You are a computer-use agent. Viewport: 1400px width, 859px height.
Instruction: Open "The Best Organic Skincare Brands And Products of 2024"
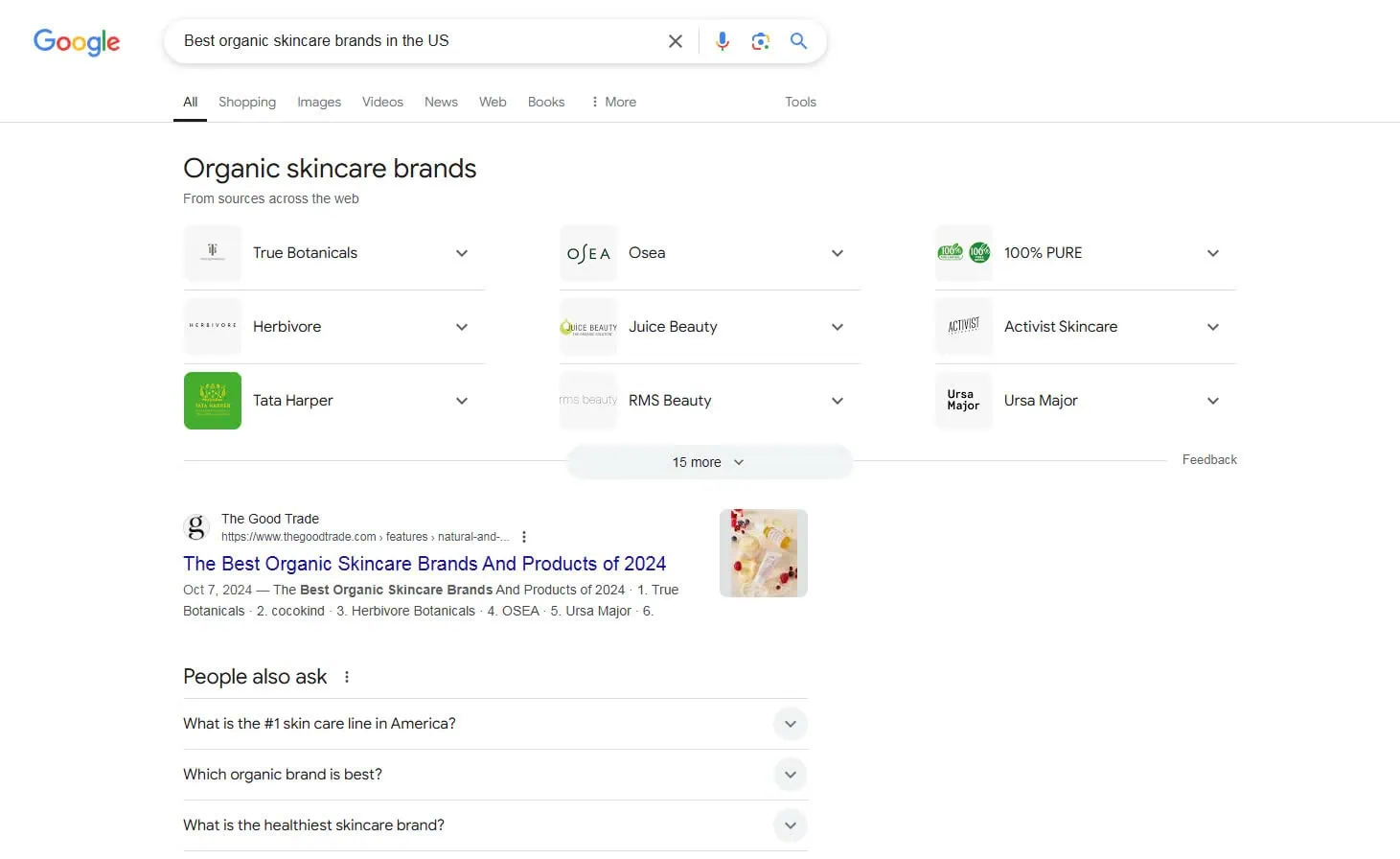(x=425, y=564)
